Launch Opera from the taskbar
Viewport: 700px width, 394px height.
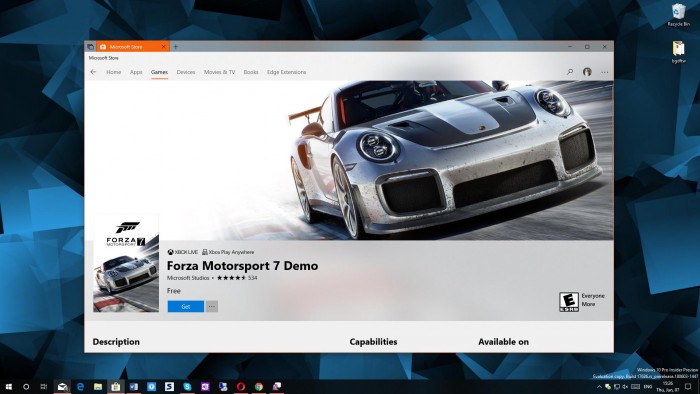[x=241, y=386]
